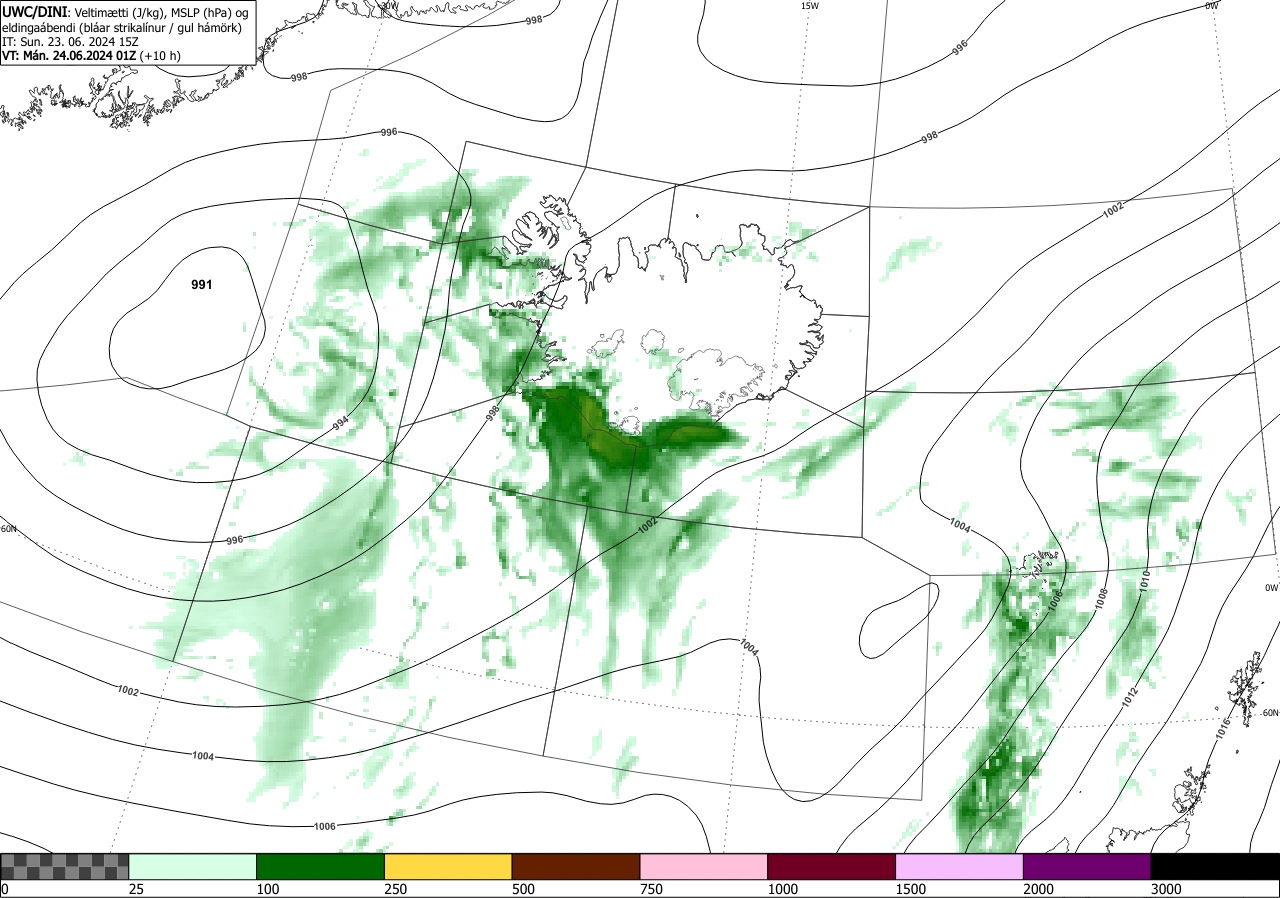Click the dark green 100–250 legend swatch
This screenshot has width=1280, height=898.
(320, 866)
